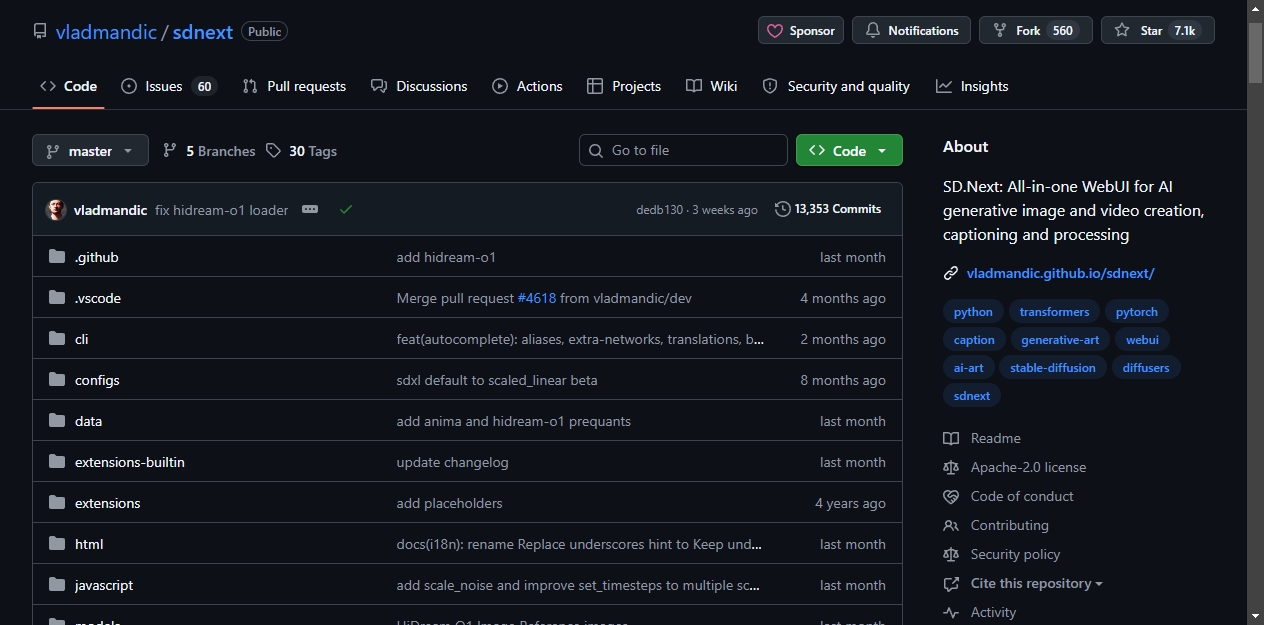Expand commit message details ellipsis

point(310,210)
